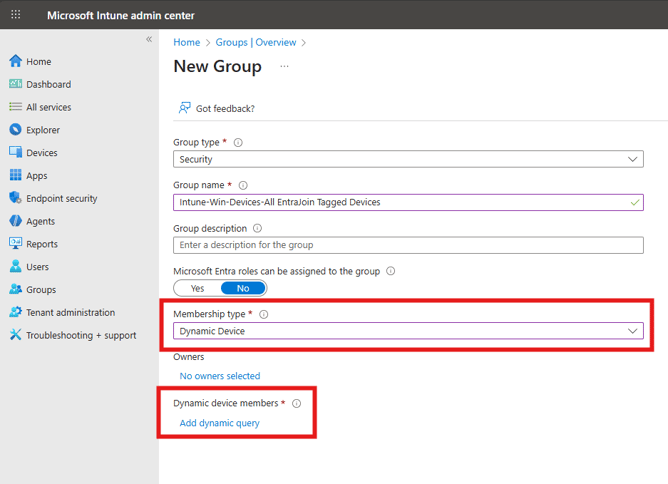Click the Got feedback person icon
Screen dimensions: 668x484
(x=184, y=108)
